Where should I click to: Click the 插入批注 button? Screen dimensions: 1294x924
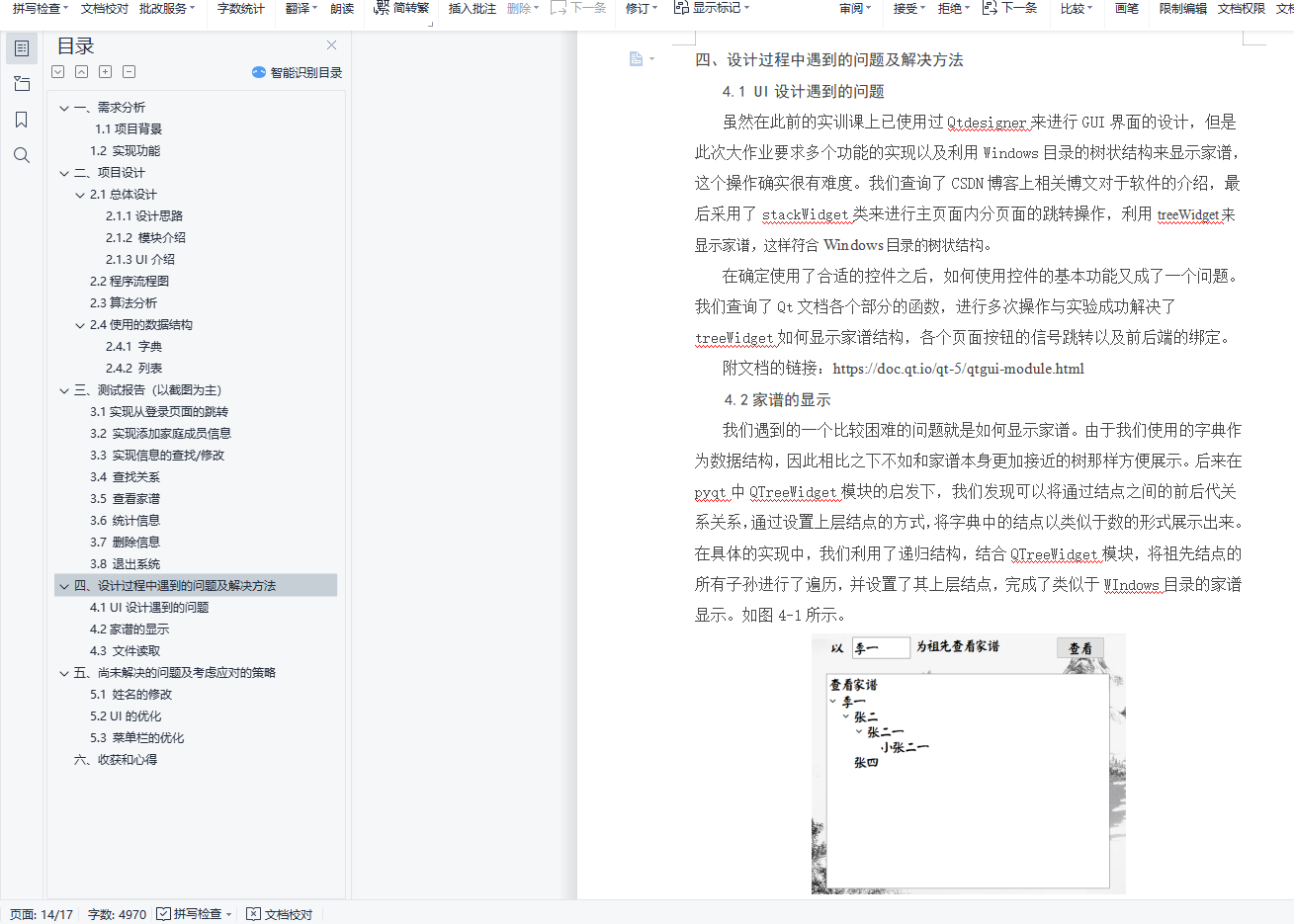pyautogui.click(x=473, y=8)
